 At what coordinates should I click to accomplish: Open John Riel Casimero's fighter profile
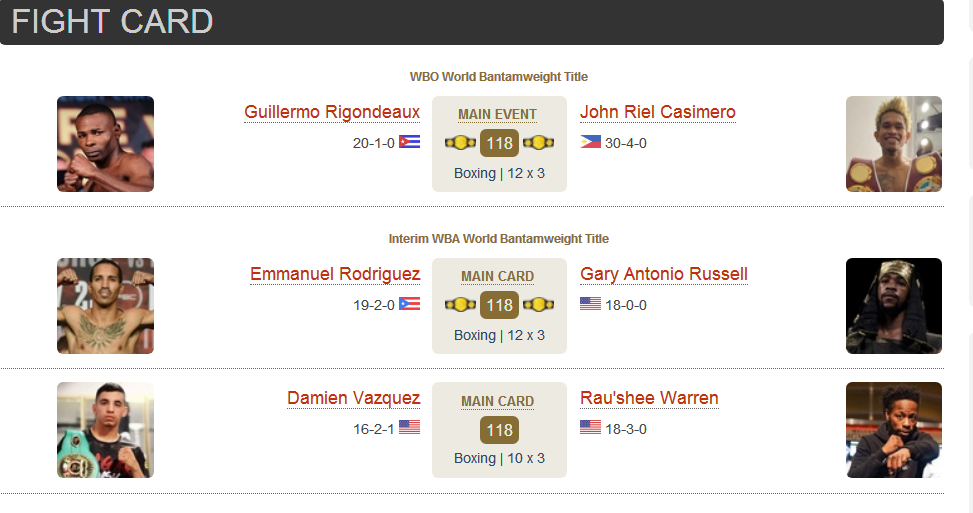pos(658,112)
